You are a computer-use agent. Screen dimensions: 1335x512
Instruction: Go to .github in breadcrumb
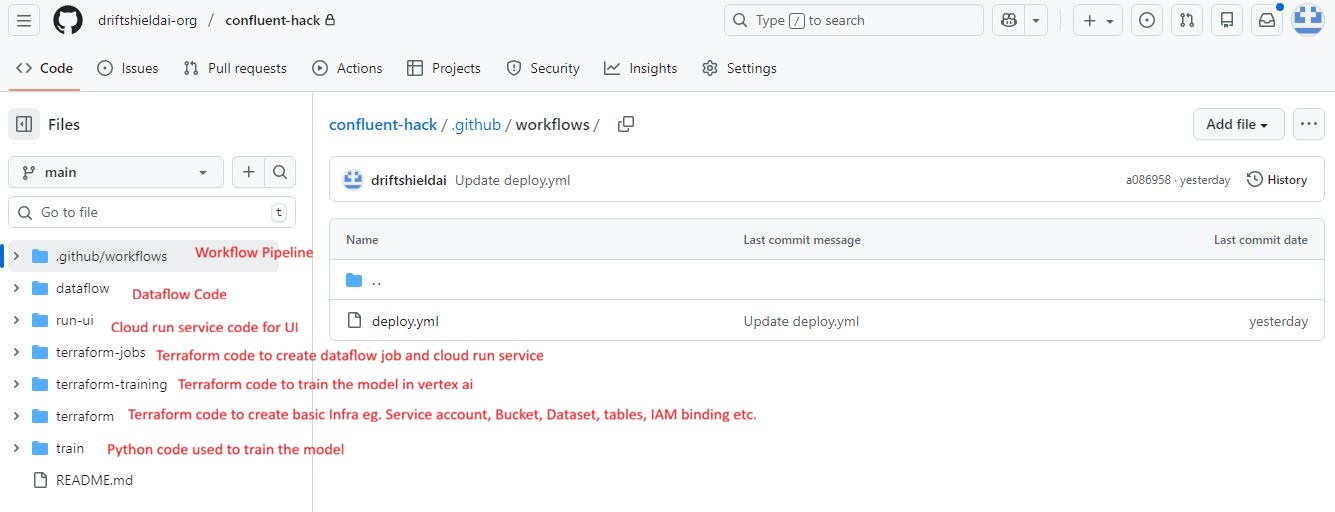[475, 124]
